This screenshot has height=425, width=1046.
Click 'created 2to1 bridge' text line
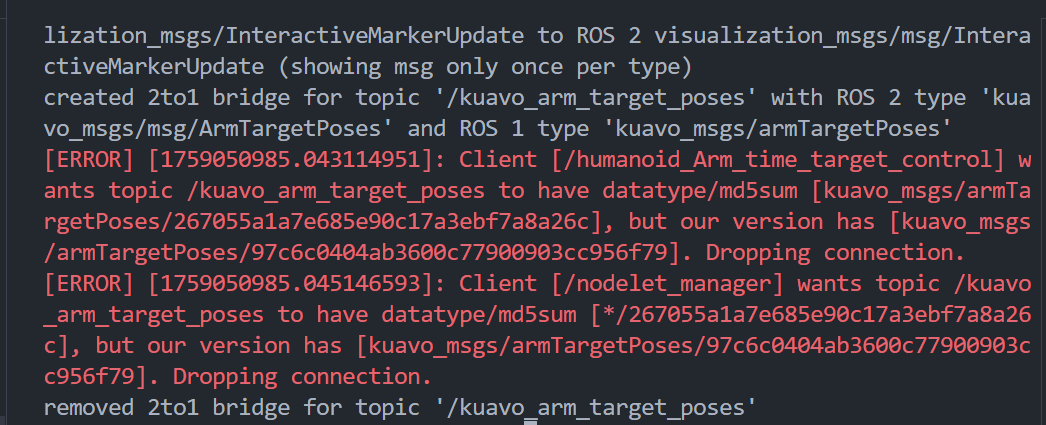click(x=130, y=98)
